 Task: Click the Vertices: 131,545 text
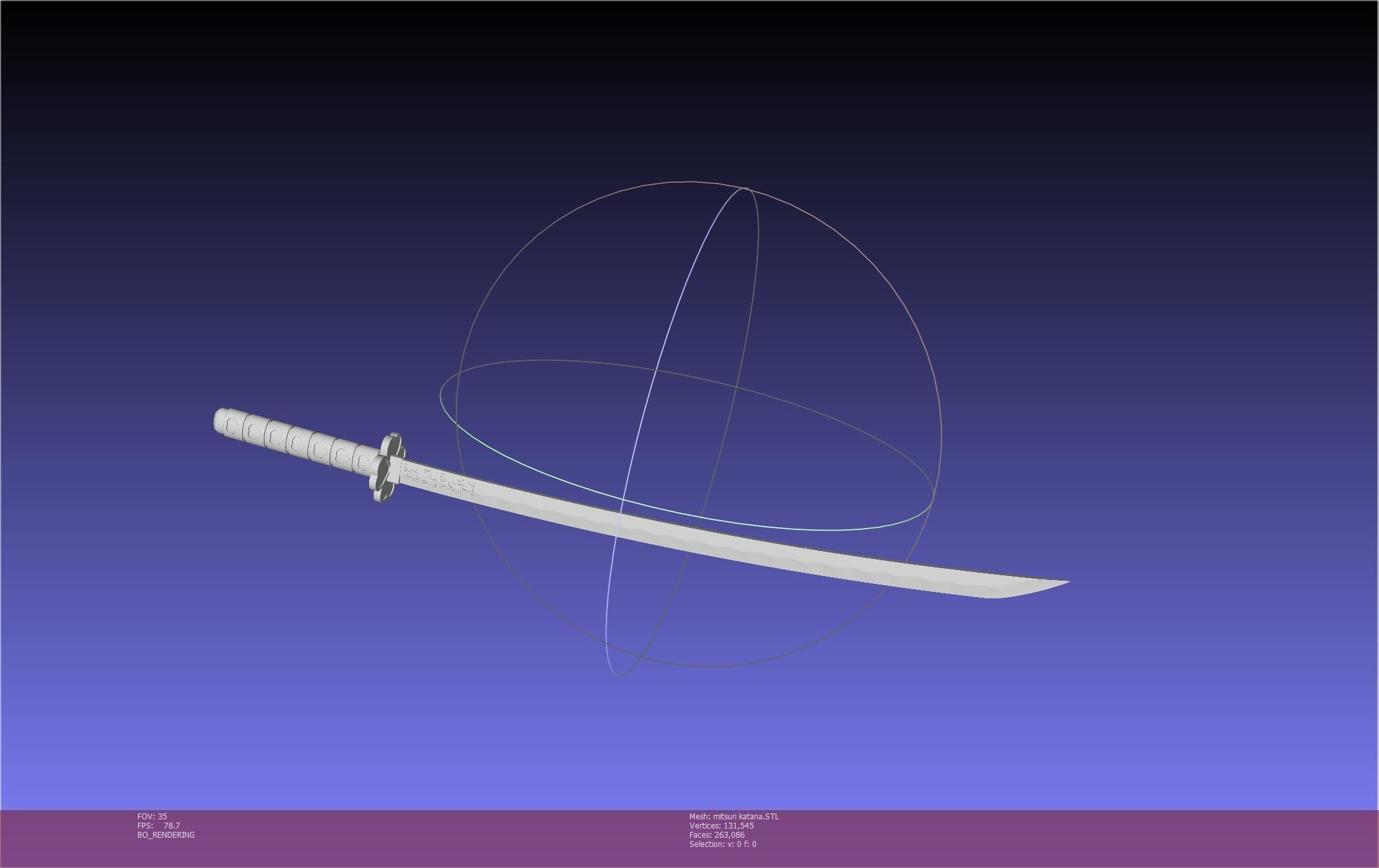pos(721,825)
